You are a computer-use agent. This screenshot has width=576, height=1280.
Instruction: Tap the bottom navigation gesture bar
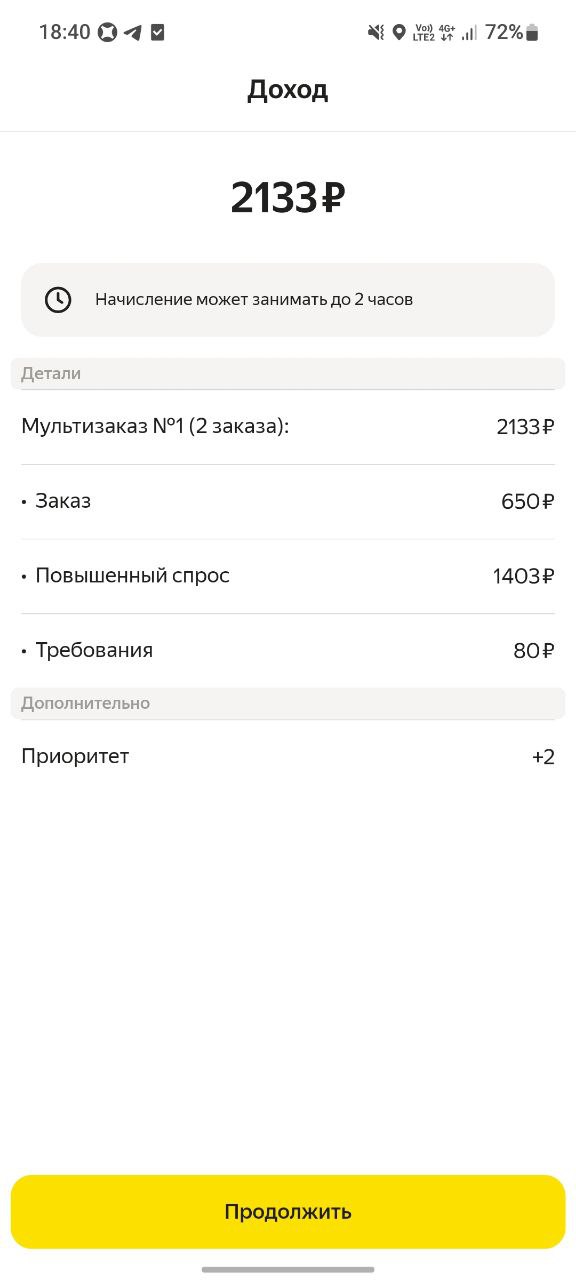pyautogui.click(x=288, y=1269)
